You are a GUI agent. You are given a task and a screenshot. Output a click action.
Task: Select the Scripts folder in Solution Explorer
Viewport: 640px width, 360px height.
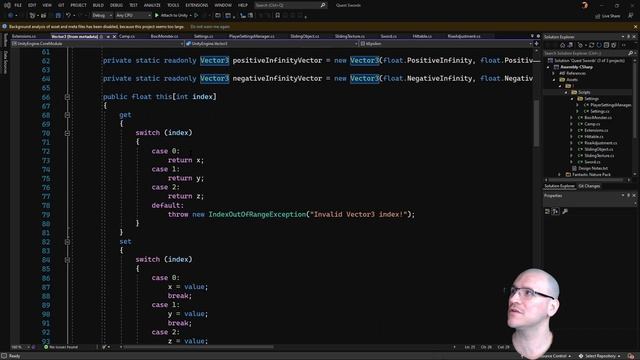point(584,92)
